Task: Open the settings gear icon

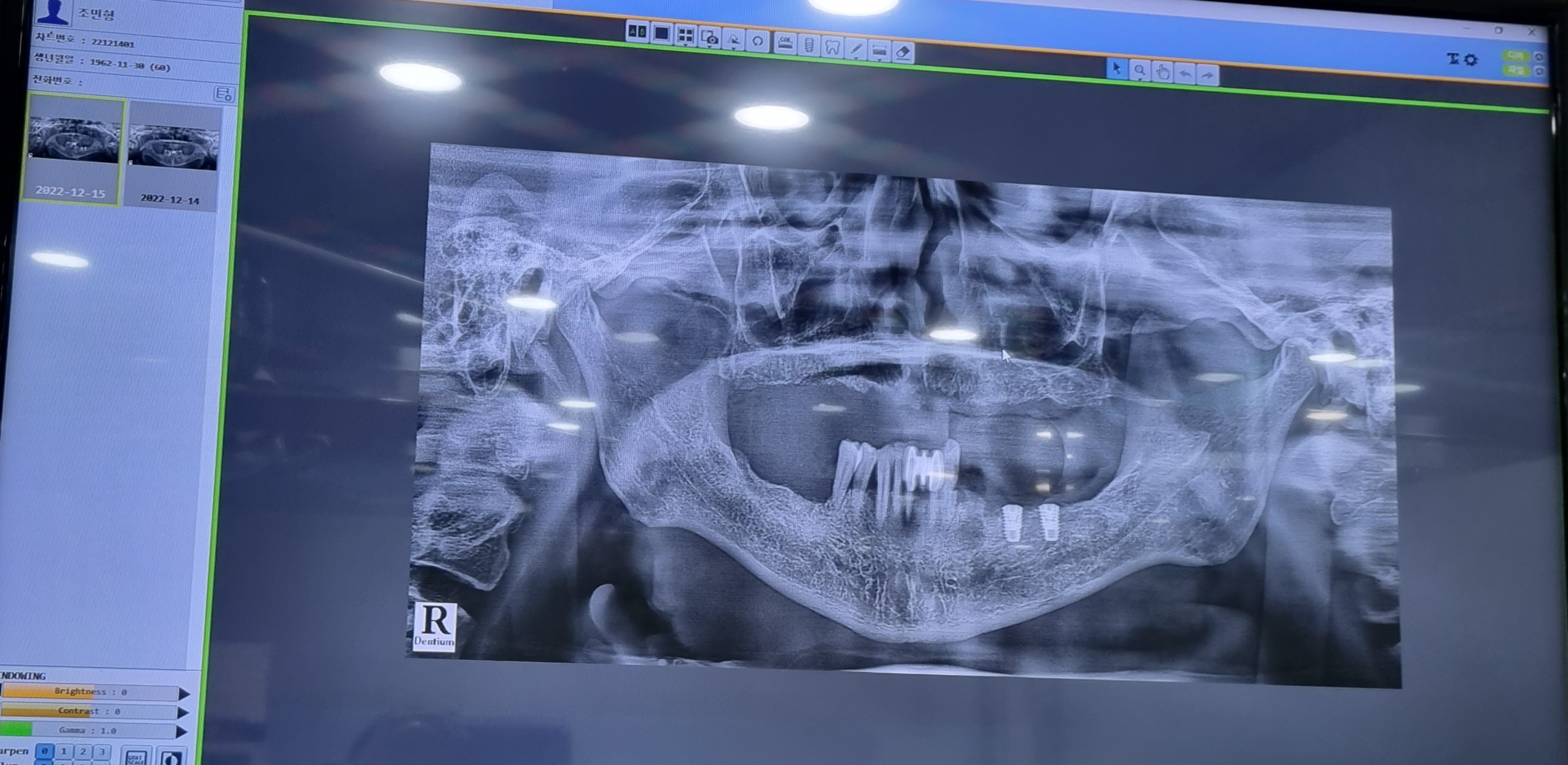Action: 1471,60
